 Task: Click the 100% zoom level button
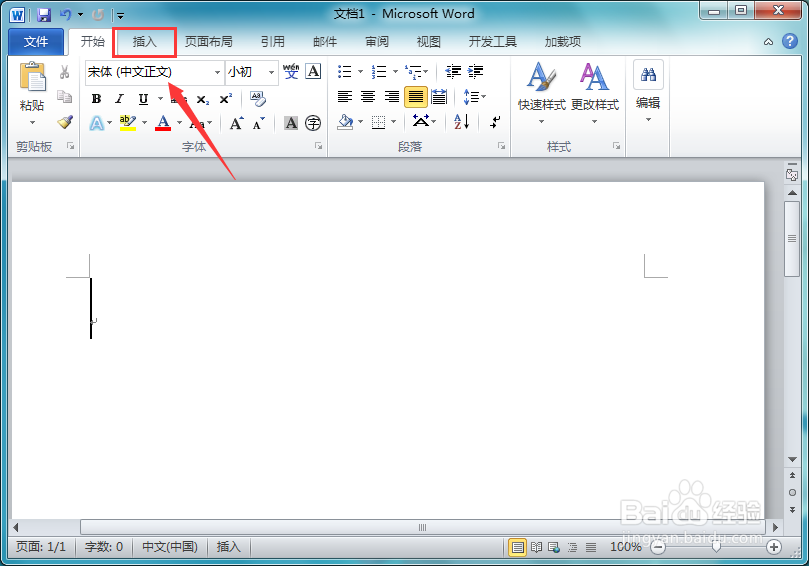626,547
